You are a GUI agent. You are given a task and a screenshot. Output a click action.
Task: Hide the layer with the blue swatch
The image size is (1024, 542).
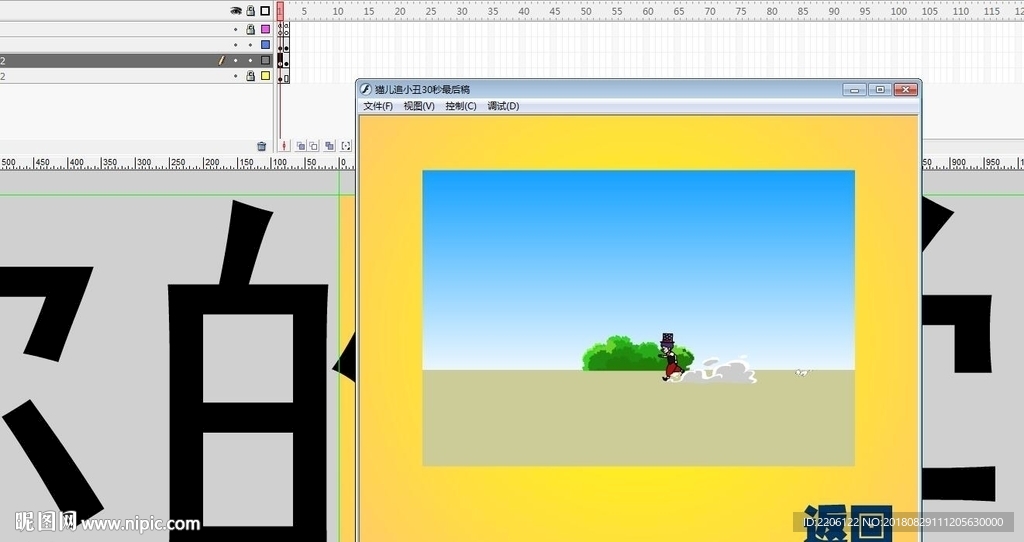(x=236, y=45)
